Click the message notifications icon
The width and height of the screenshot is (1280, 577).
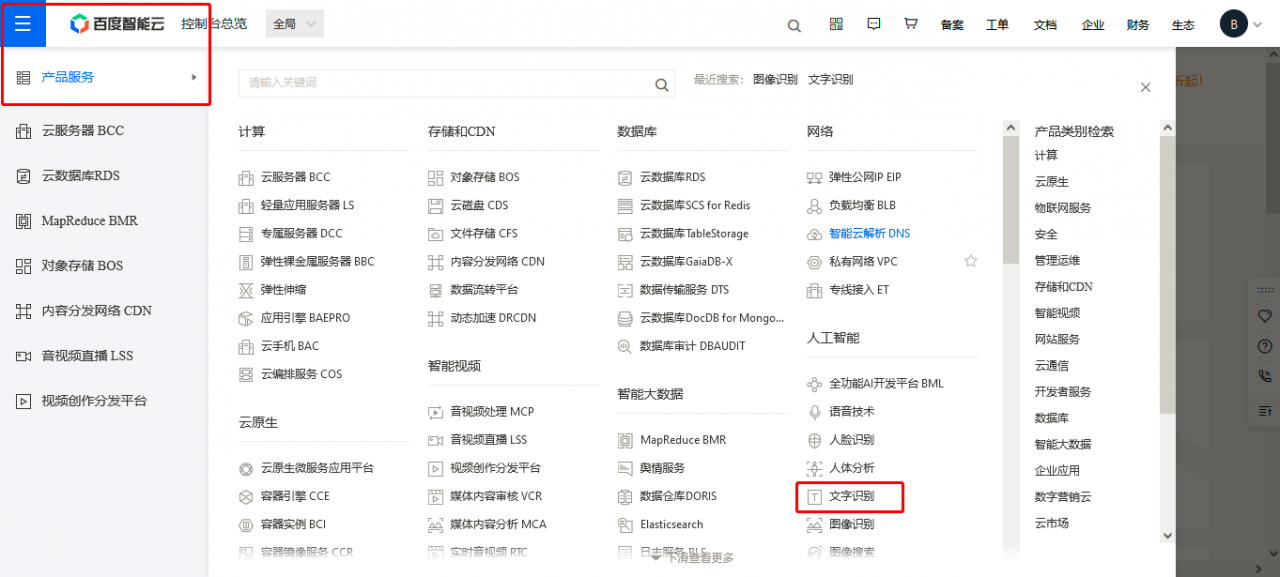pyautogui.click(x=873, y=23)
